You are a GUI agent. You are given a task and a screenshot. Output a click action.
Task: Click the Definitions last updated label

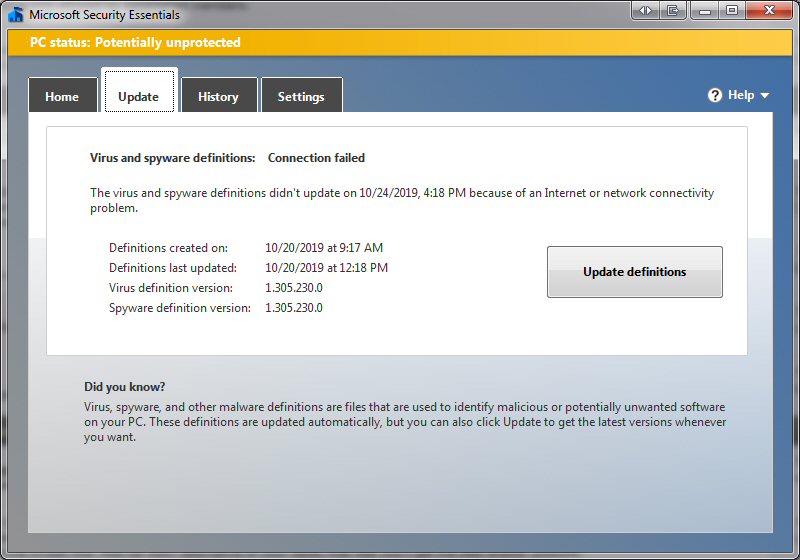click(x=173, y=268)
